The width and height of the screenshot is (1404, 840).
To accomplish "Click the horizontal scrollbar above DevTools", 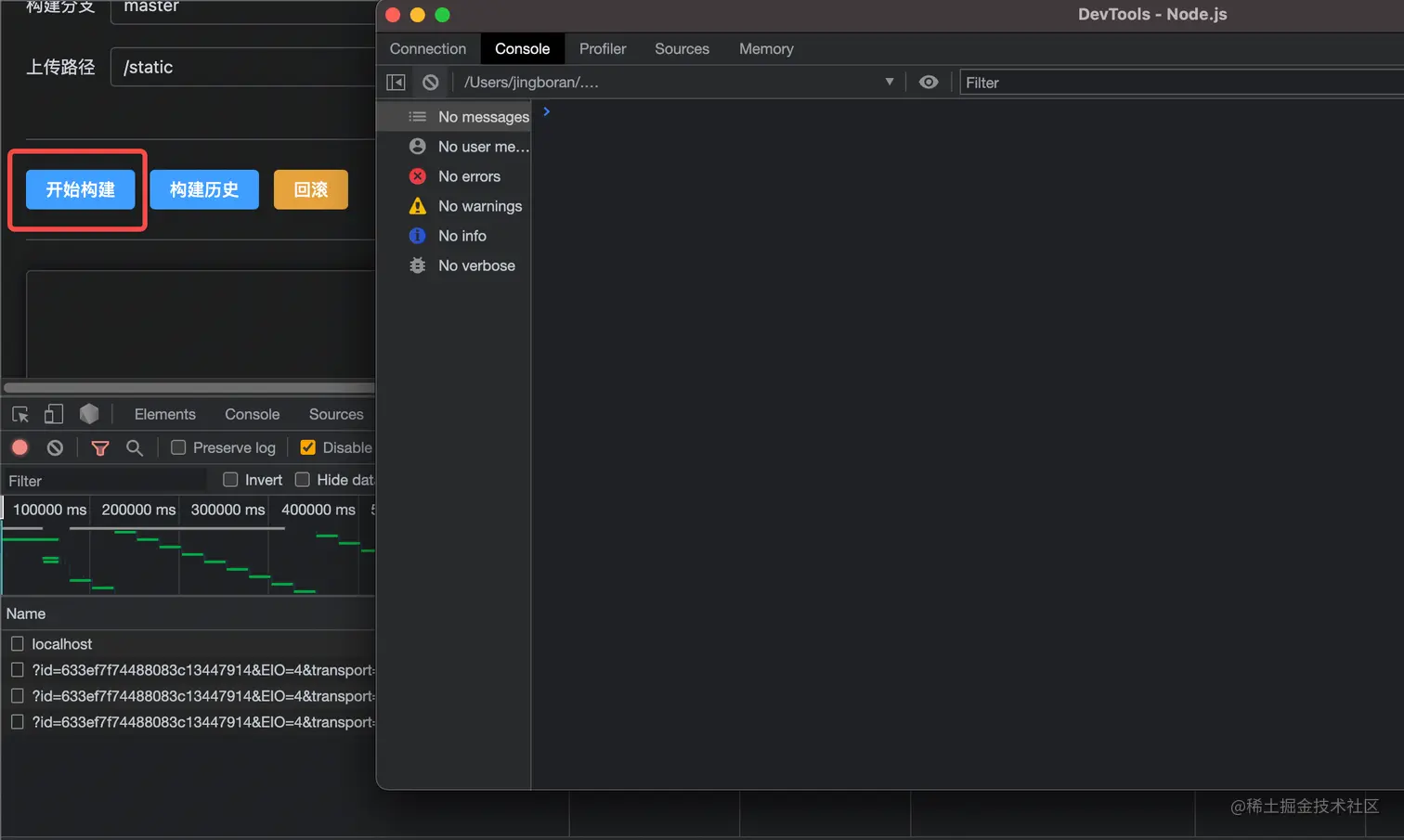I will point(189,388).
